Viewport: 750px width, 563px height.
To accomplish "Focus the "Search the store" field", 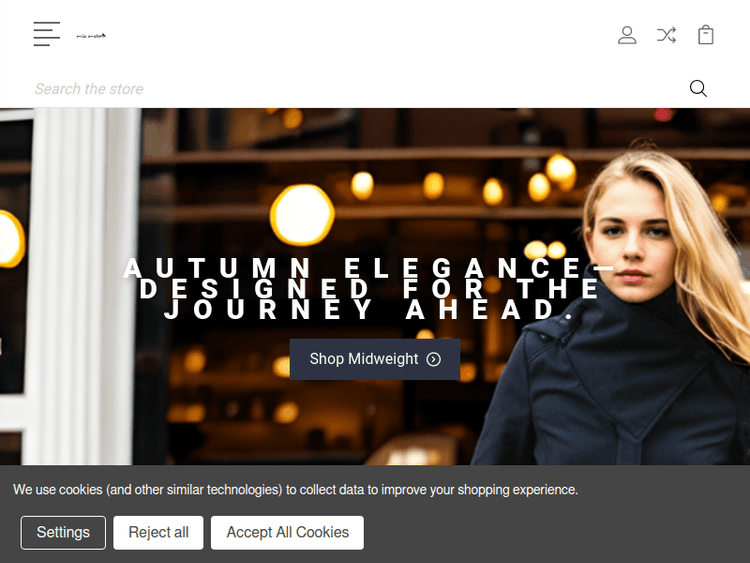I will click(350, 89).
